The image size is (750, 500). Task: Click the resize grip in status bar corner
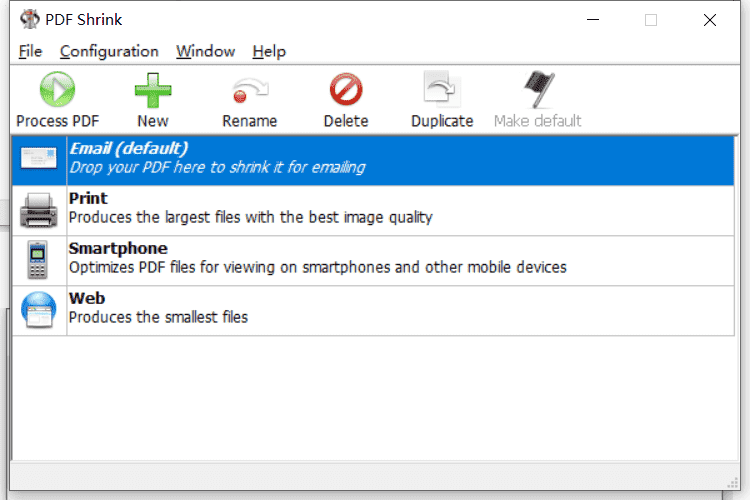tap(733, 482)
